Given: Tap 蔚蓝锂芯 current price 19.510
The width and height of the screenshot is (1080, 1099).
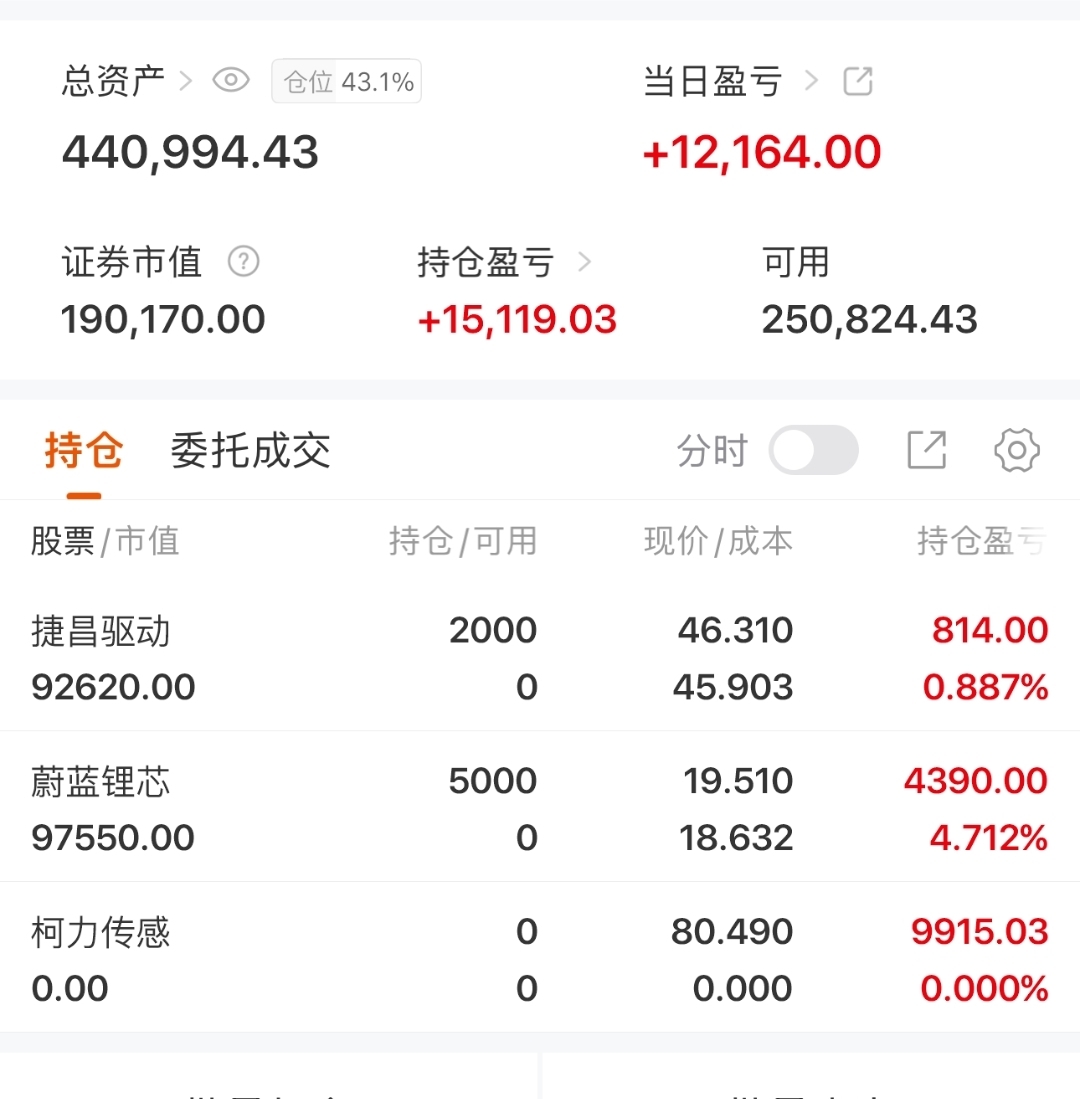Looking at the screenshot, I should coord(738,781).
